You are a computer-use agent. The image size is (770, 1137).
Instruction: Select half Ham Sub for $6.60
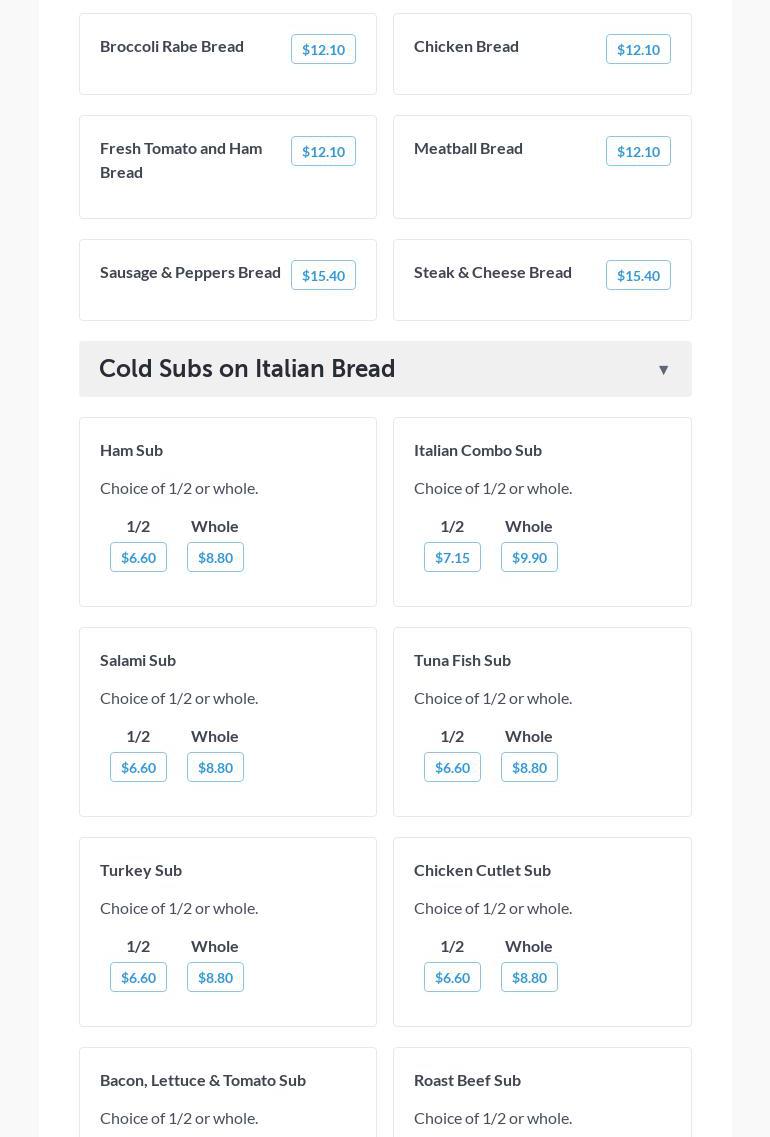[x=138, y=557]
